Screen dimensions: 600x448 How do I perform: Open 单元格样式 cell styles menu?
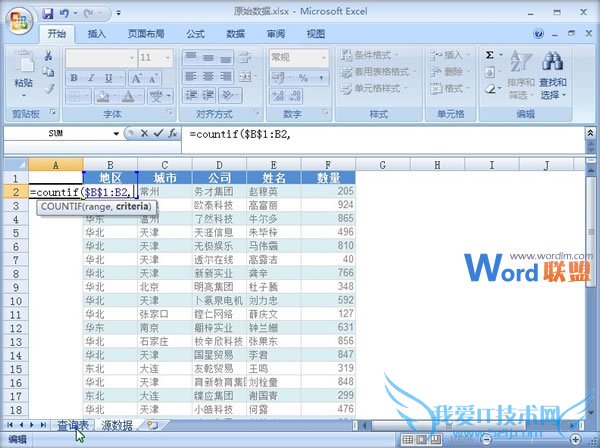(x=373, y=89)
